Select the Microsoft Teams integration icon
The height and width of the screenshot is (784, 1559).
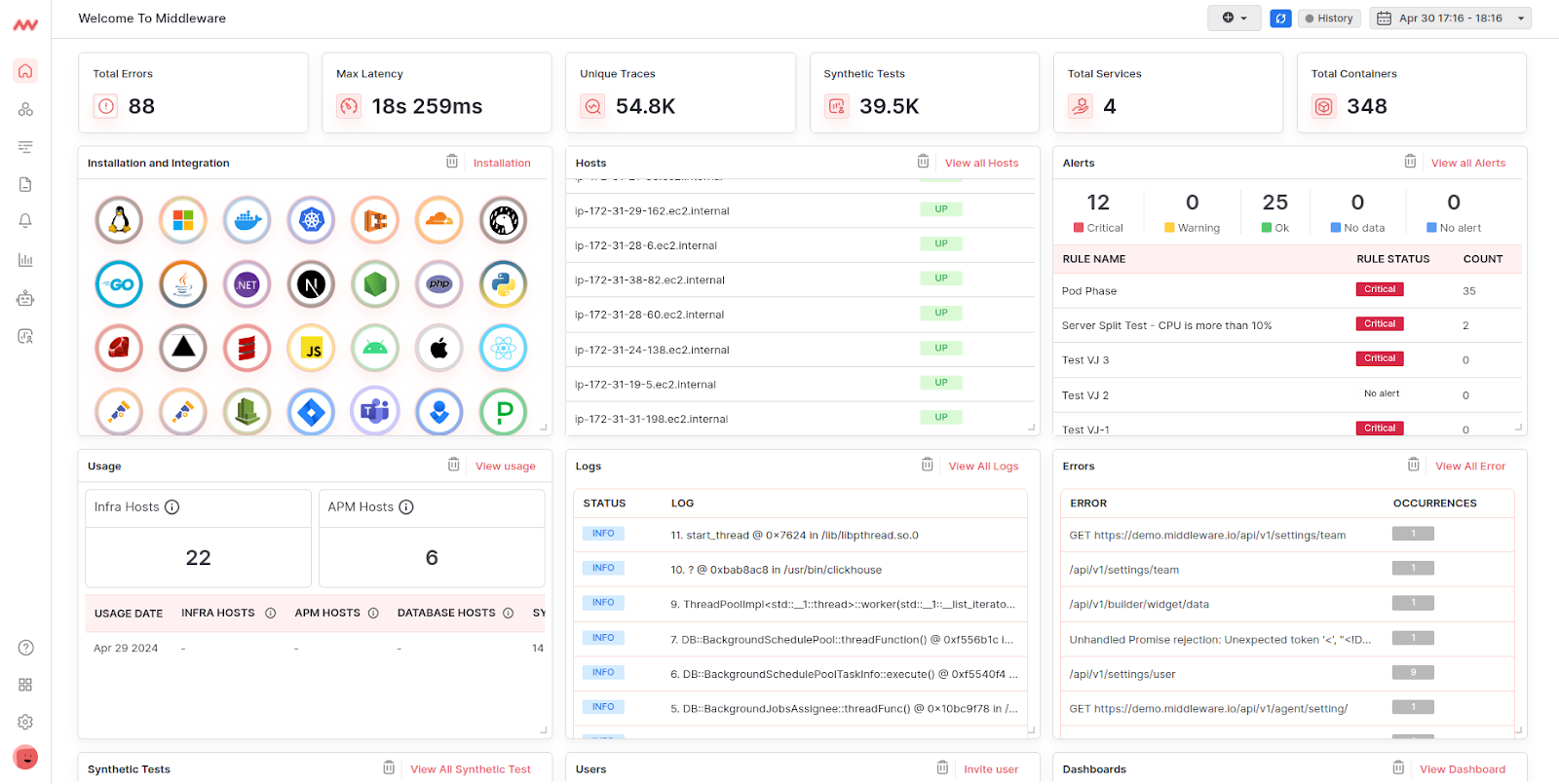(x=375, y=411)
